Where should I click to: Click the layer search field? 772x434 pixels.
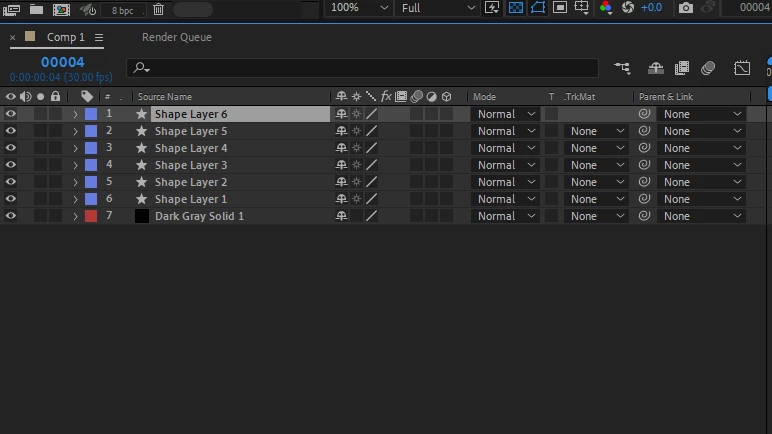[362, 67]
